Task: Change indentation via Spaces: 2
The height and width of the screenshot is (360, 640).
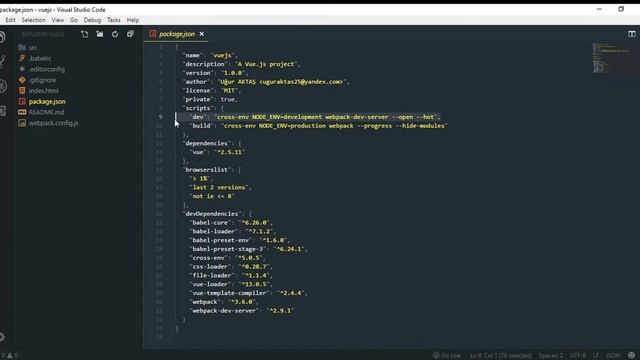Action: 551,356
